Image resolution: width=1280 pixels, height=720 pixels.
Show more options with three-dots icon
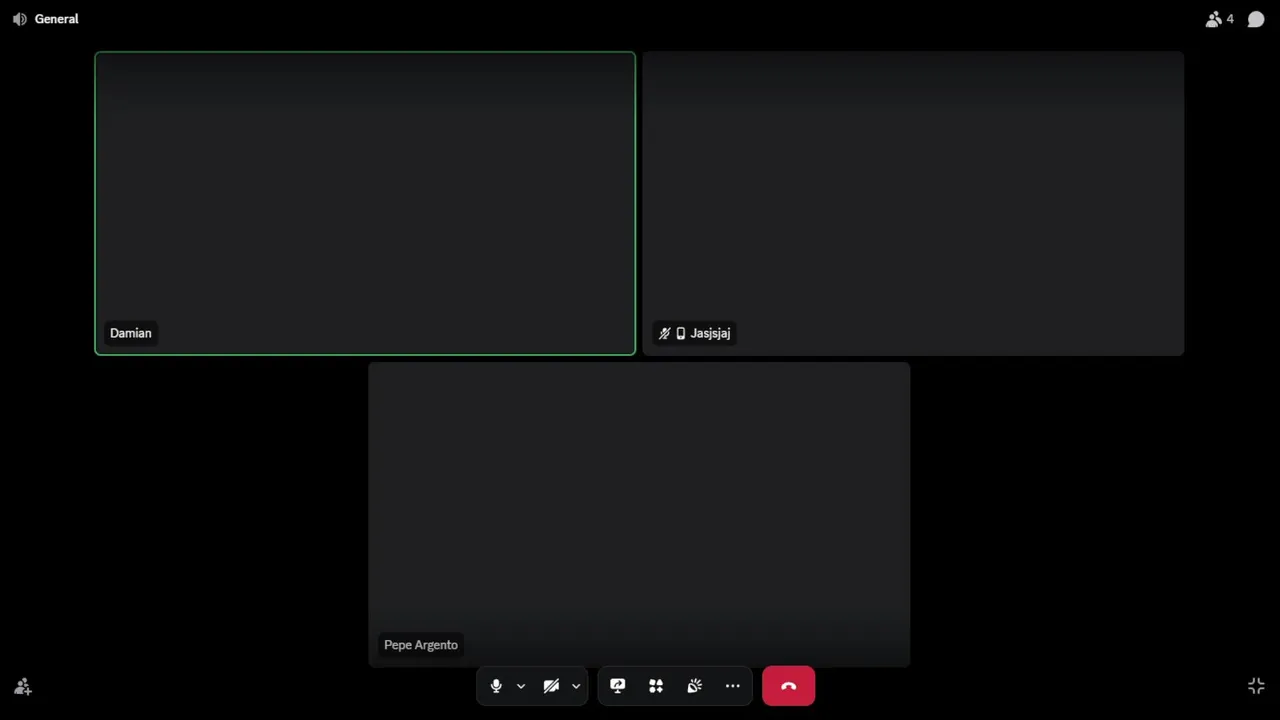point(733,686)
